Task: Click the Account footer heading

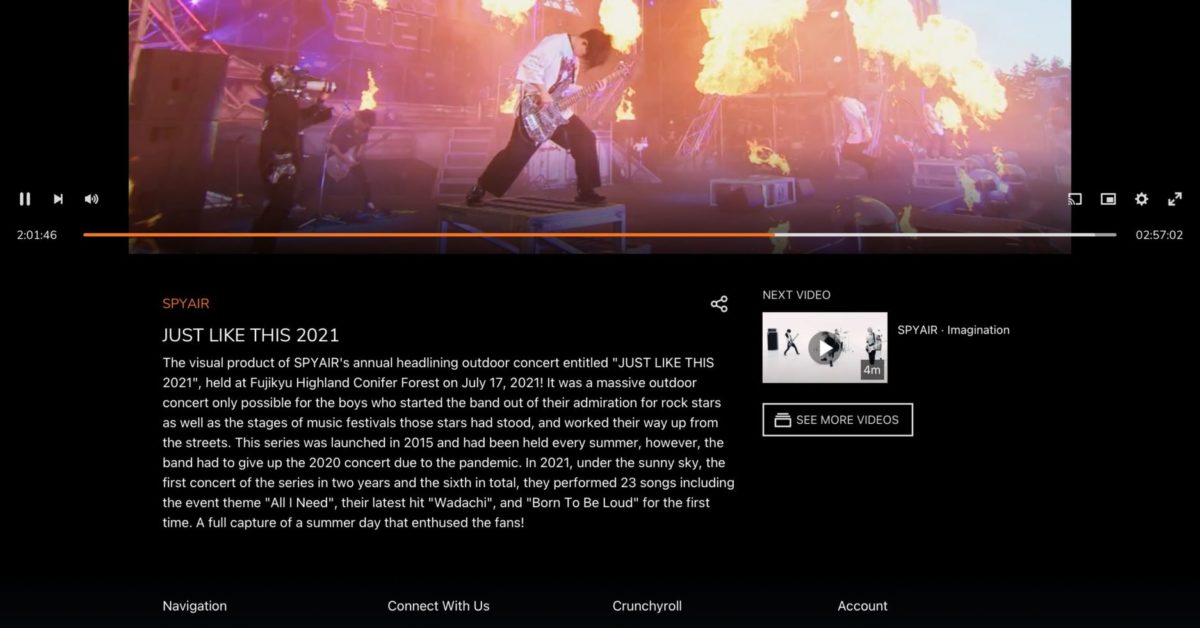Action: click(862, 606)
